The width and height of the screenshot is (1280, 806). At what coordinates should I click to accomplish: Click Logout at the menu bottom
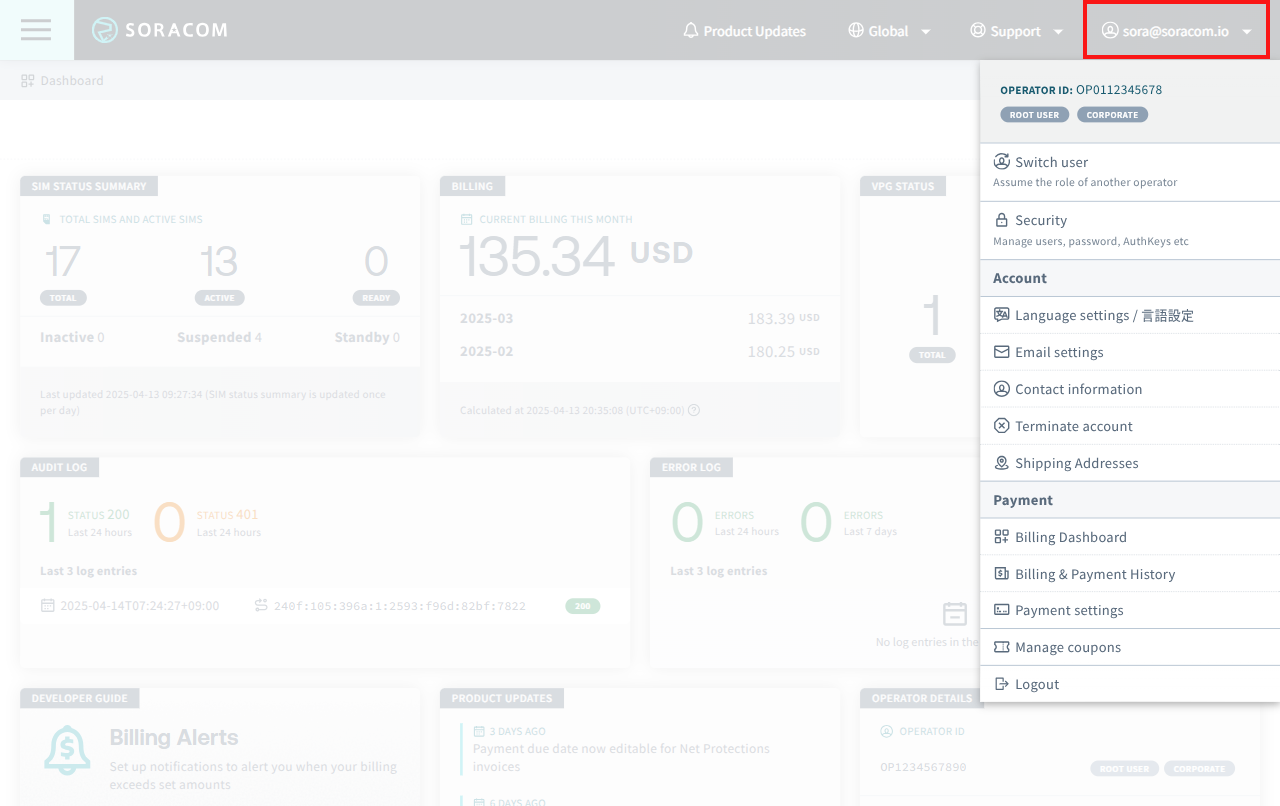click(x=1037, y=684)
